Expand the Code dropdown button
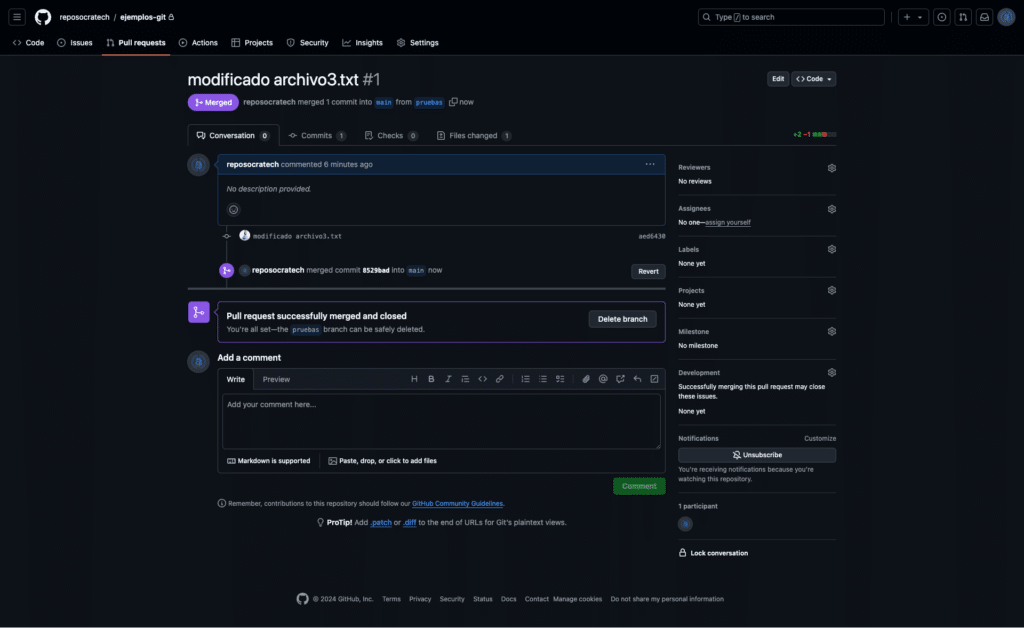The image size is (1024, 628). [x=814, y=79]
